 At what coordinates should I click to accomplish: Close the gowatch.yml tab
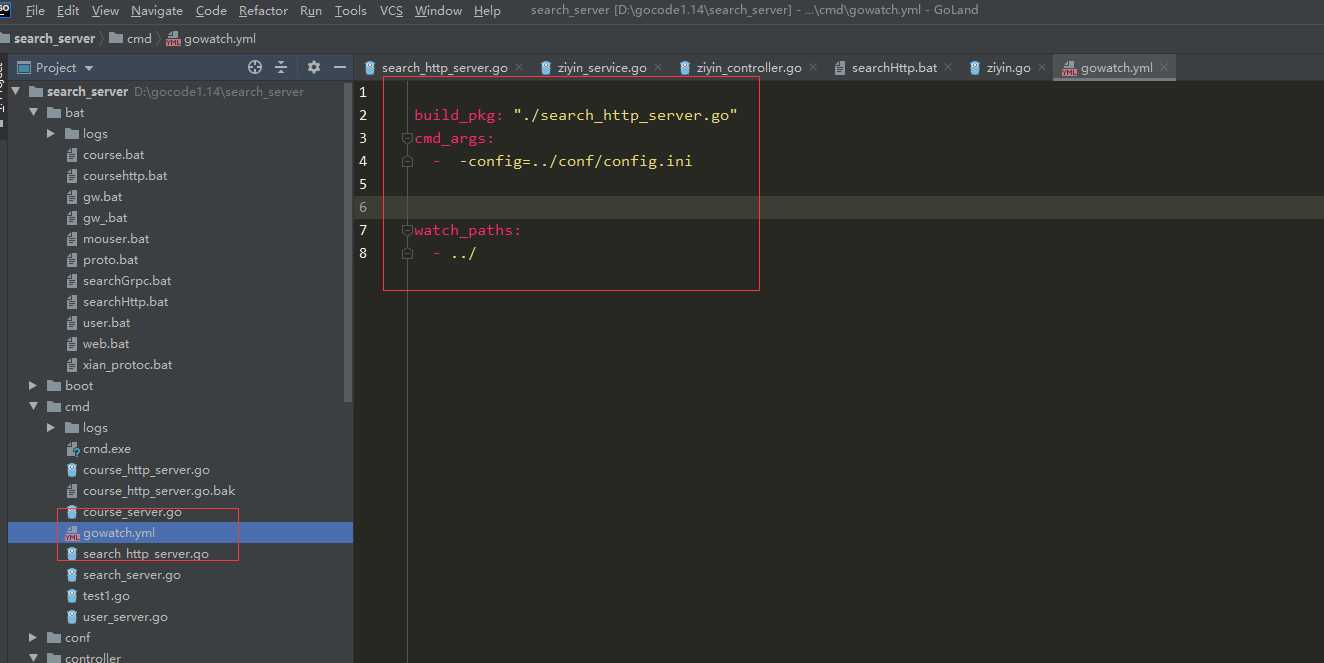(x=1165, y=68)
